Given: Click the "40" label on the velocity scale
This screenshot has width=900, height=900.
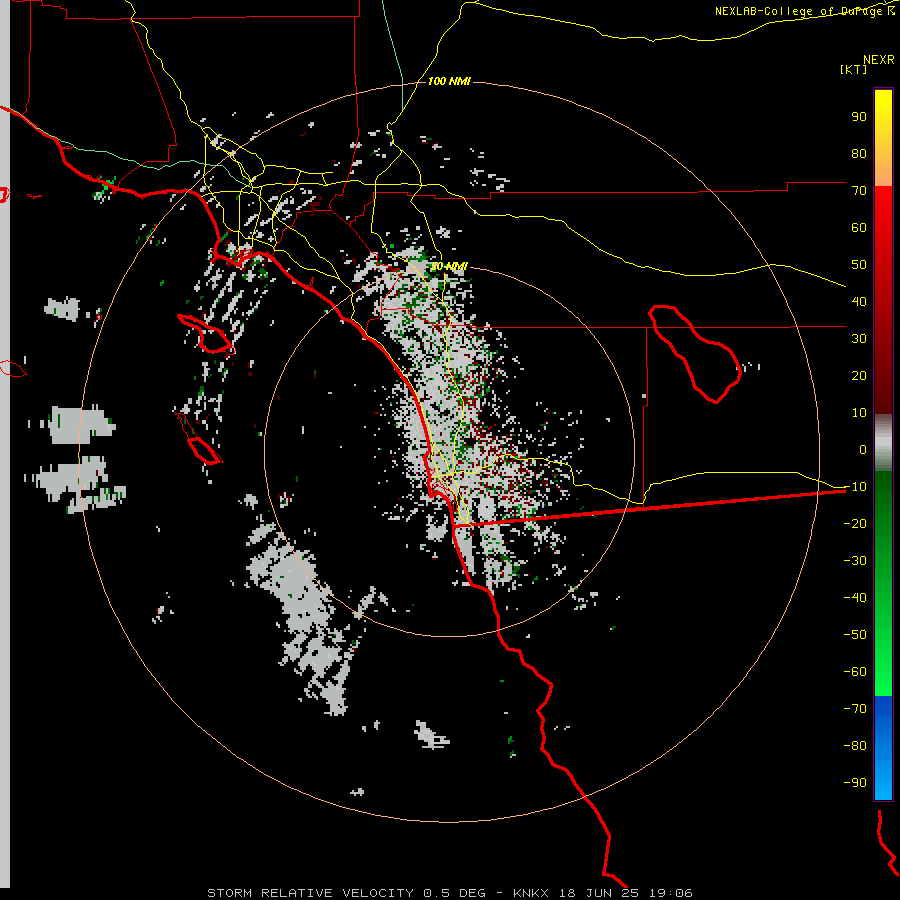Looking at the screenshot, I should (859, 302).
